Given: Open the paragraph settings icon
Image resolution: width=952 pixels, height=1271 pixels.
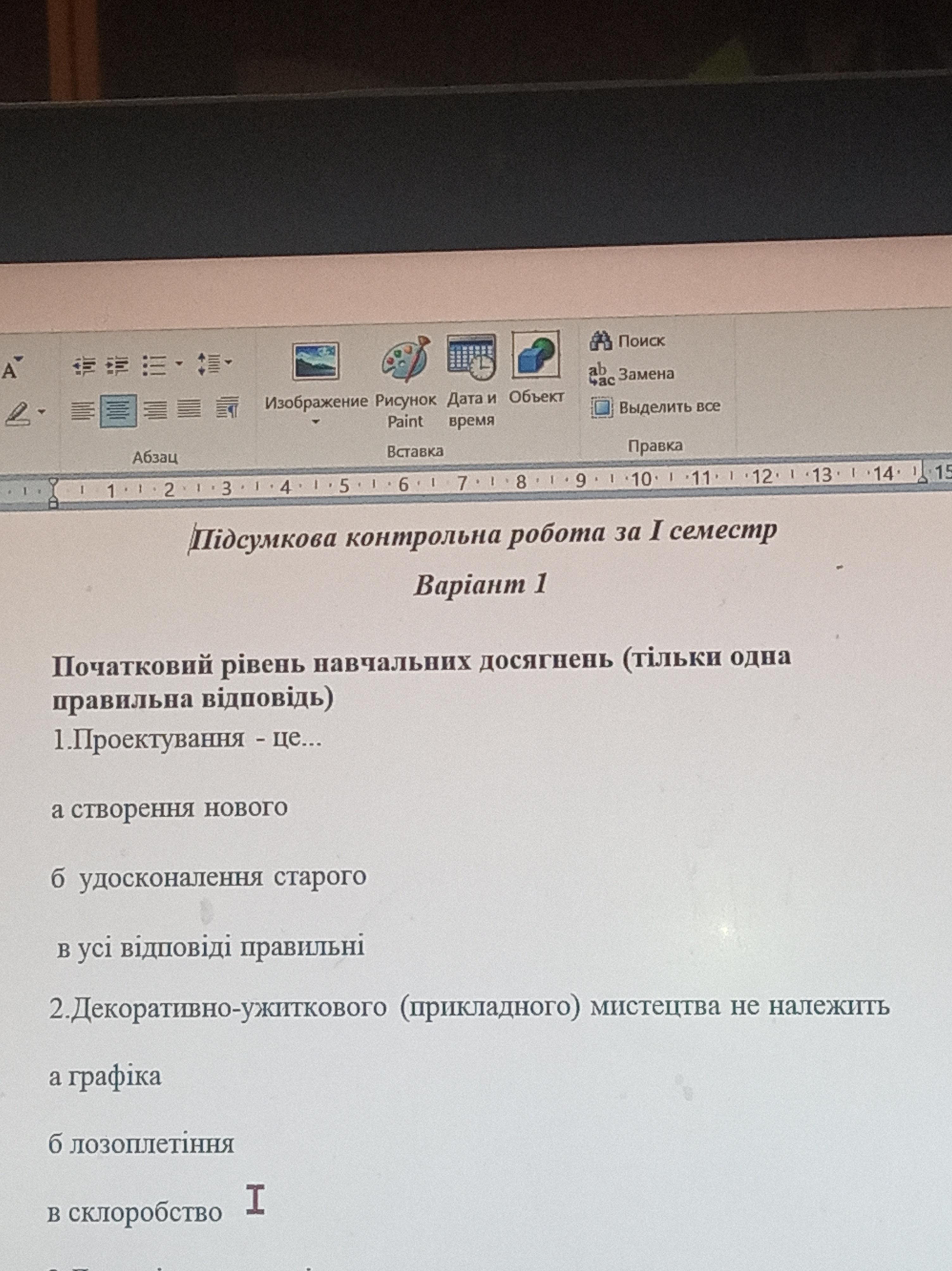Looking at the screenshot, I should pyautogui.click(x=228, y=407).
